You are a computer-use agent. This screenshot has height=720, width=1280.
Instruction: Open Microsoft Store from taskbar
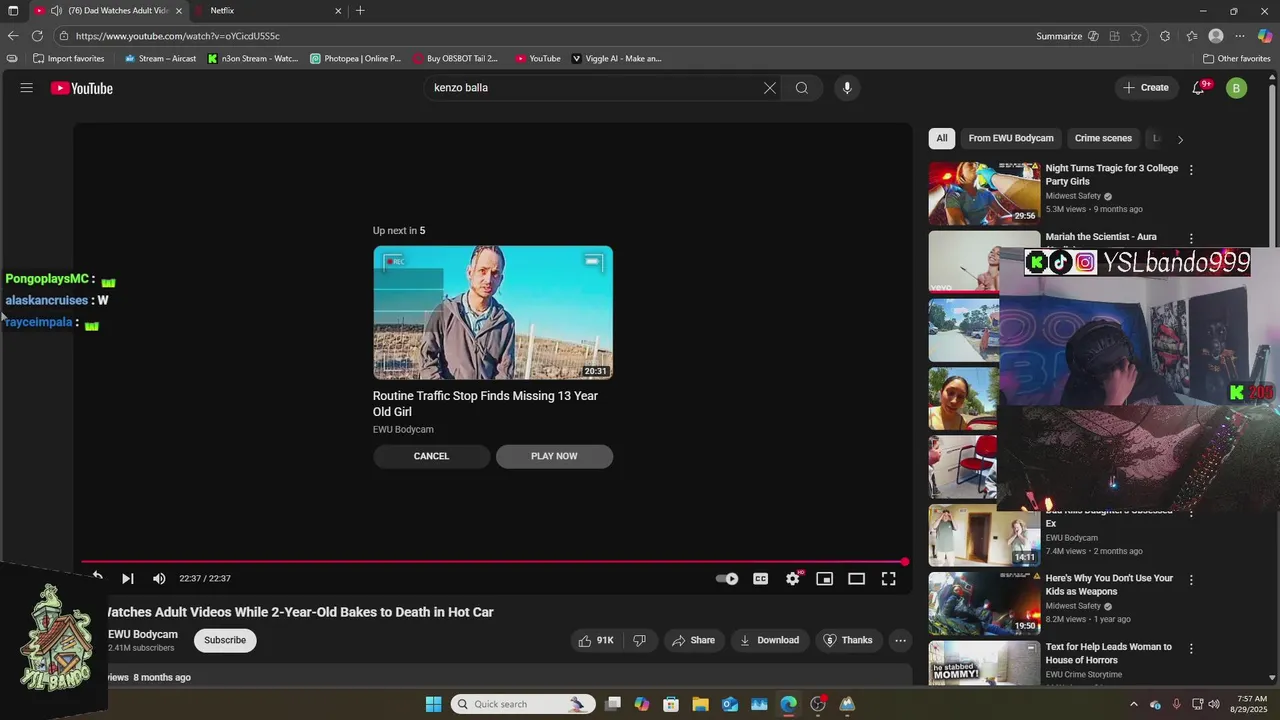coord(671,704)
